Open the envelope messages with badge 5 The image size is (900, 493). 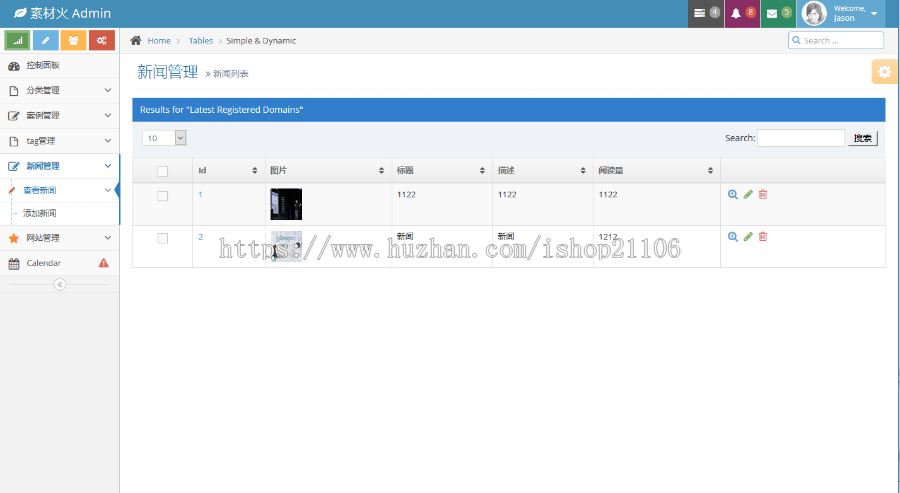tap(778, 13)
